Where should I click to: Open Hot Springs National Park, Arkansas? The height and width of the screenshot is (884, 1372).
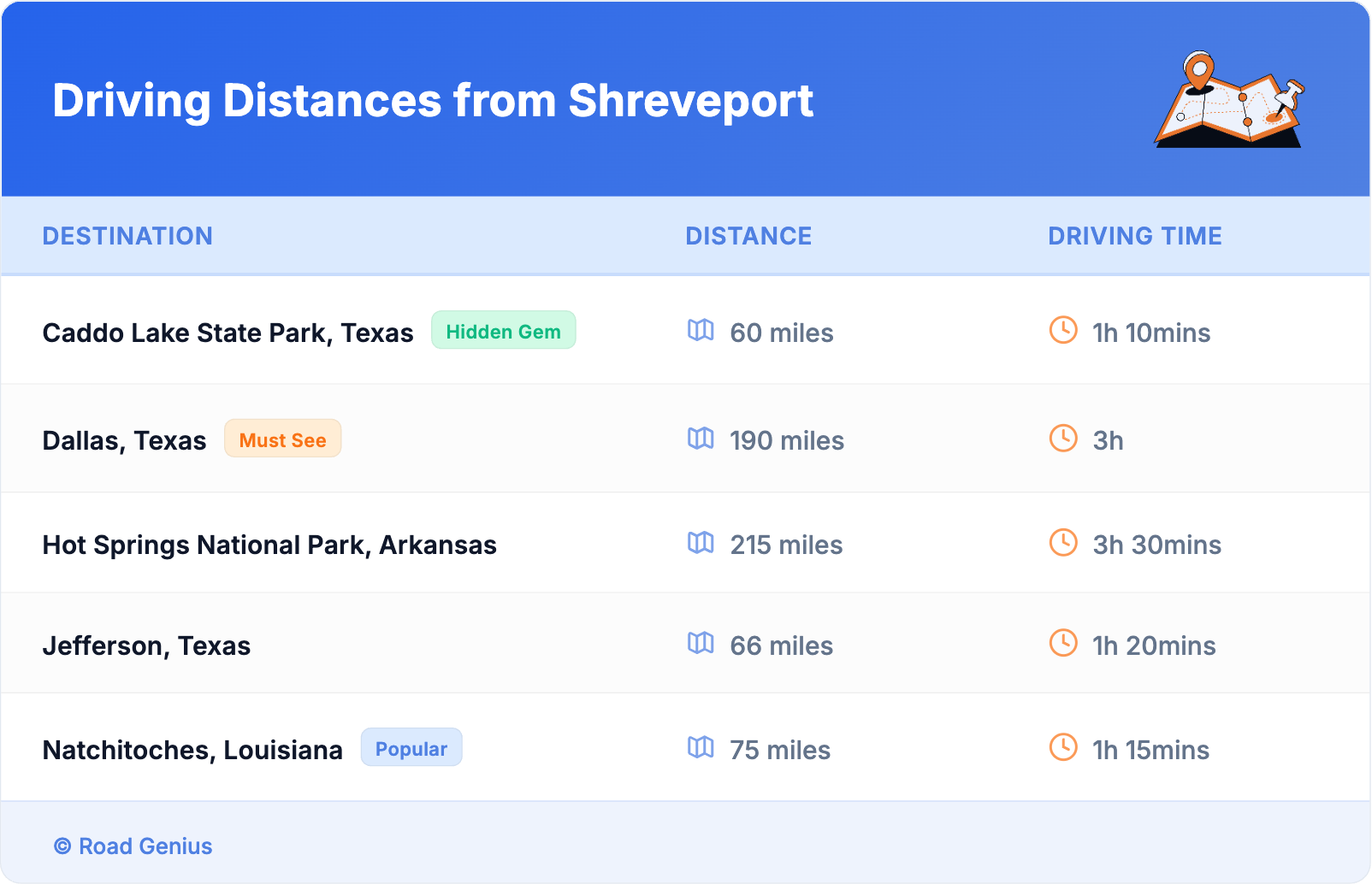point(269,545)
